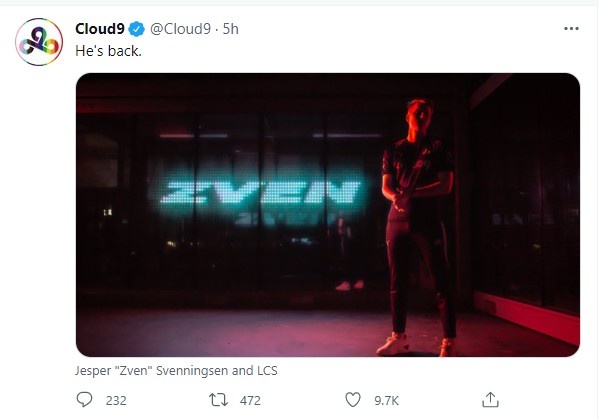The image size is (606, 419).
Task: Click the 9.7K likes count
Action: (x=387, y=400)
